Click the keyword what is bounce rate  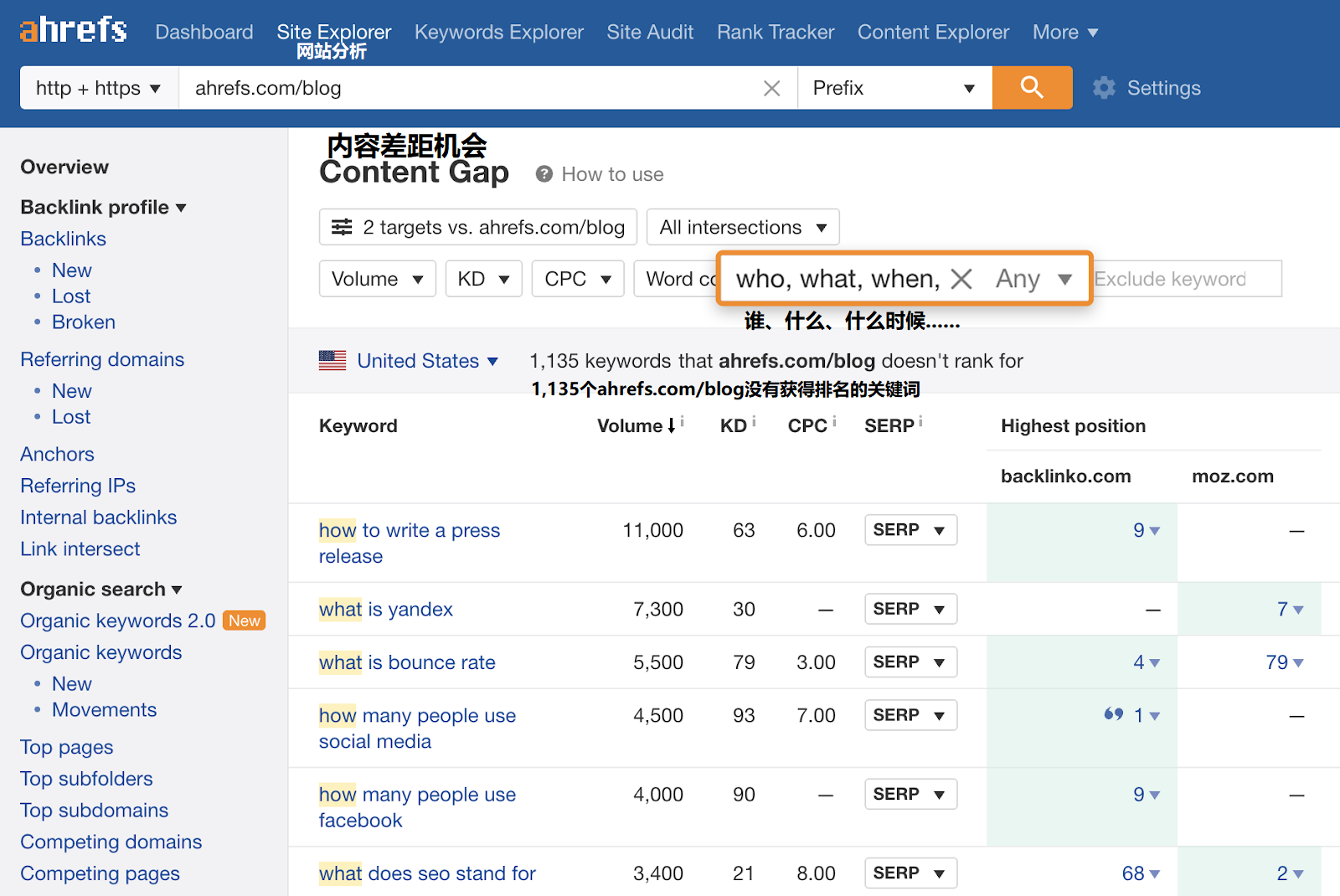click(407, 662)
